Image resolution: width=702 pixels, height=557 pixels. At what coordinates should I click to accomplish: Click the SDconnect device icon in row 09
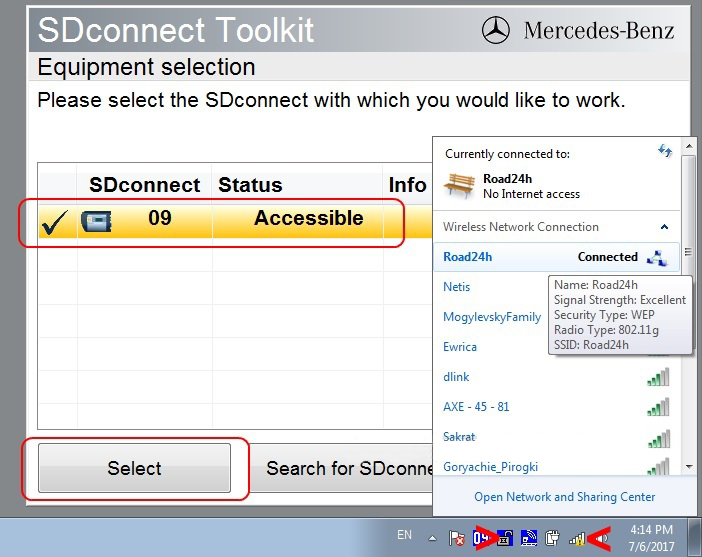96,222
